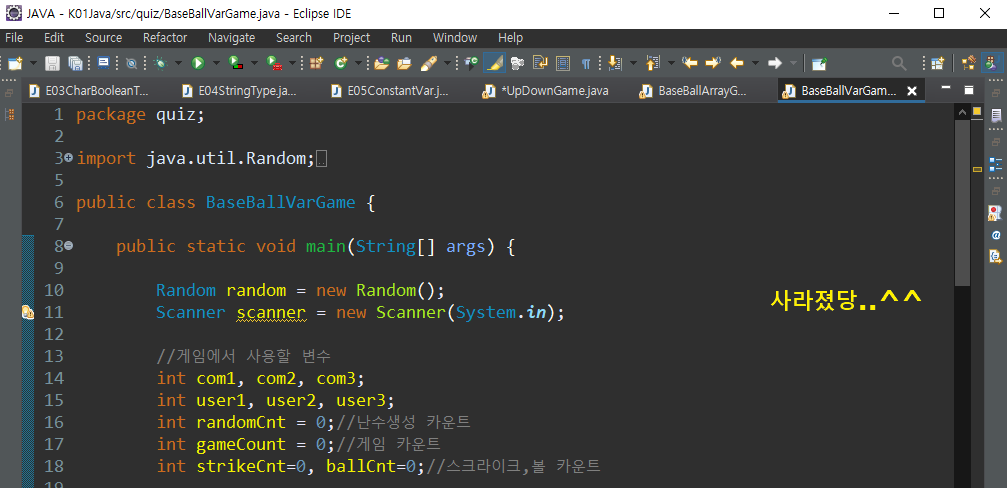Open the File menu
The image size is (1007, 488).
[14, 38]
